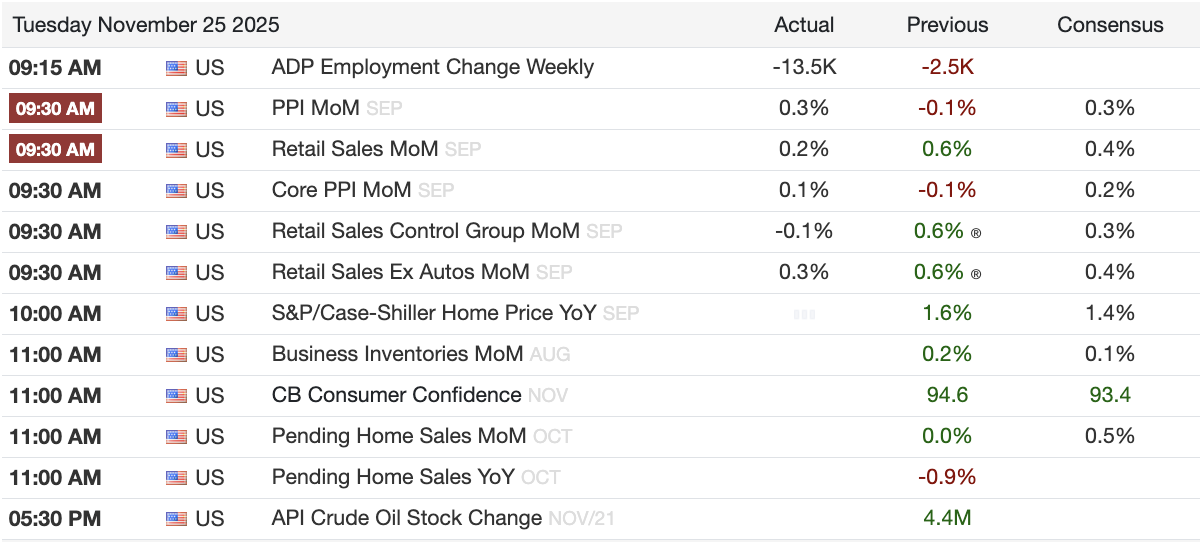Click the Actual column header
This screenshot has width=1200, height=542.
804,25
